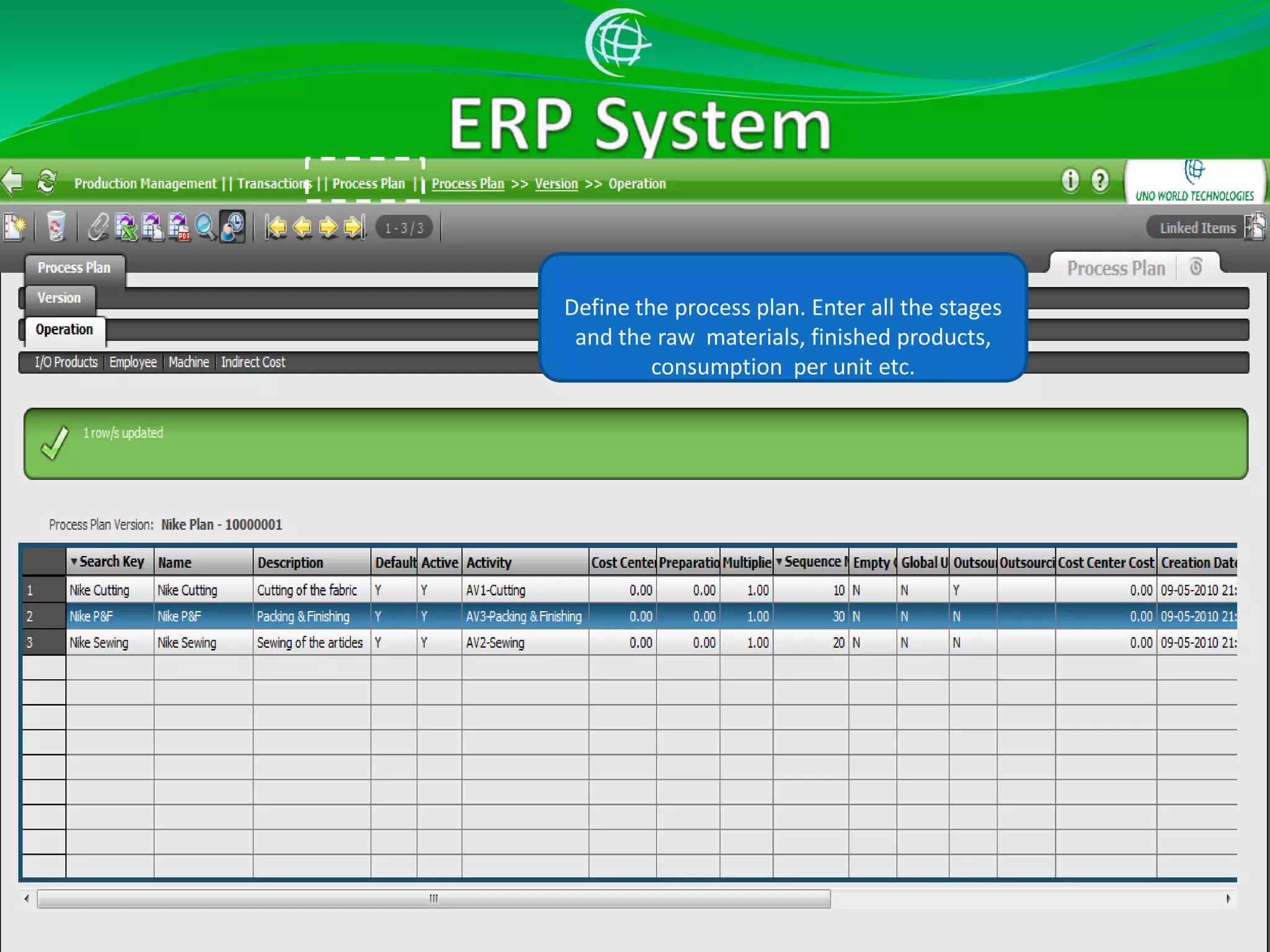Image resolution: width=1270 pixels, height=952 pixels.
Task: Open Linked Items panel expander
Action: pyautogui.click(x=1254, y=227)
